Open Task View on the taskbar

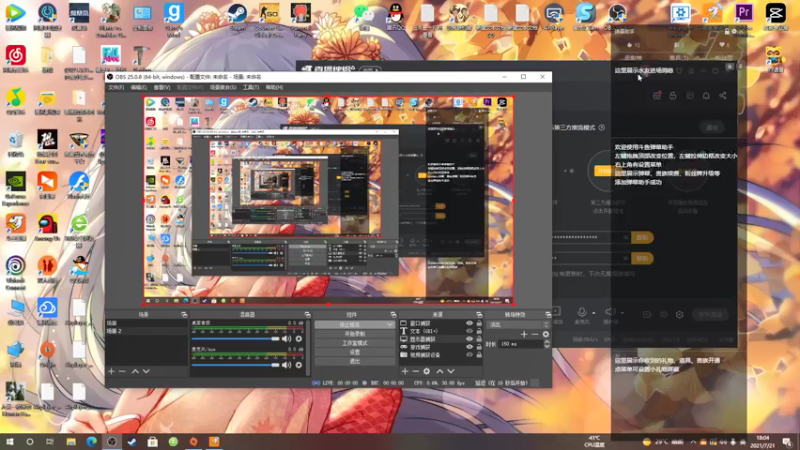50,442
